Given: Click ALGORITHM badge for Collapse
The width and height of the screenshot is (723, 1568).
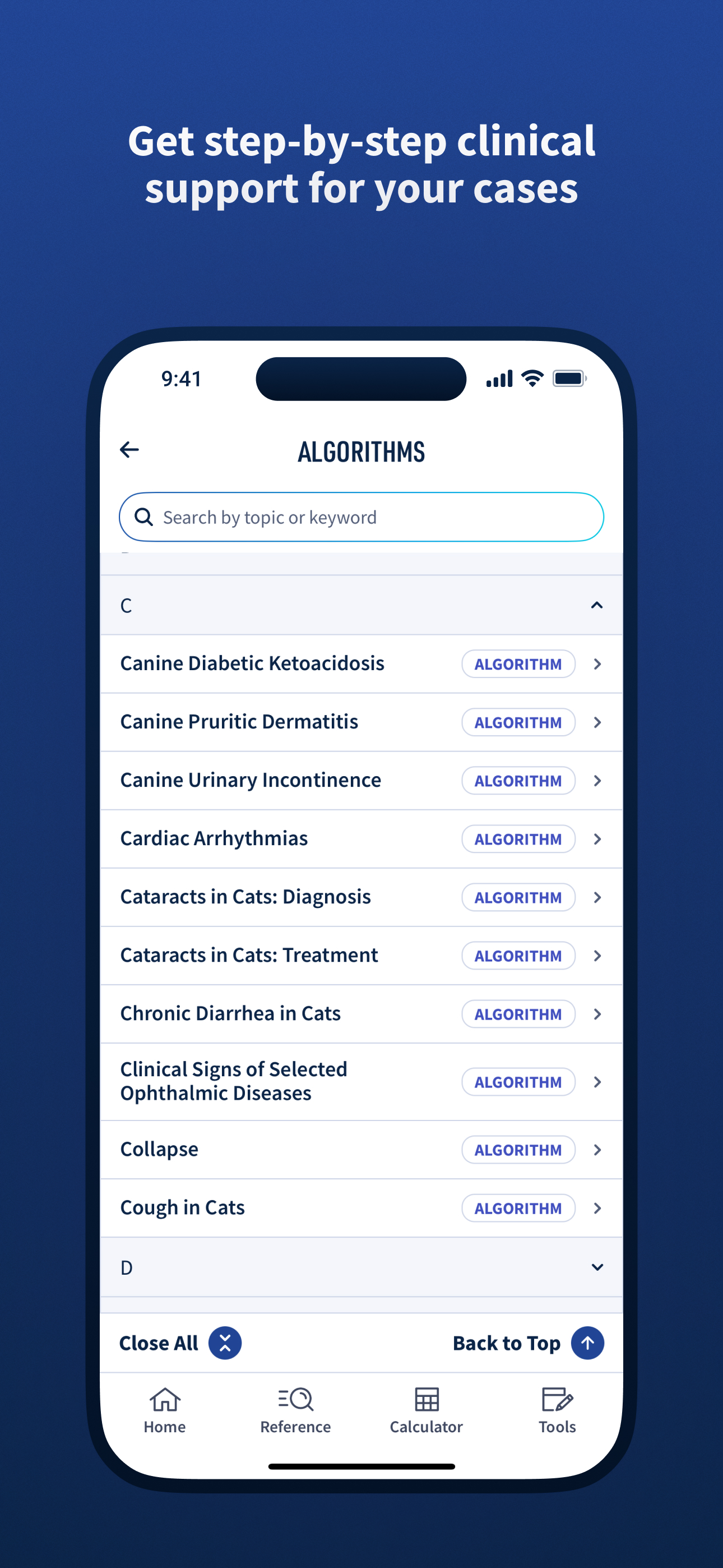Looking at the screenshot, I should 518,1150.
